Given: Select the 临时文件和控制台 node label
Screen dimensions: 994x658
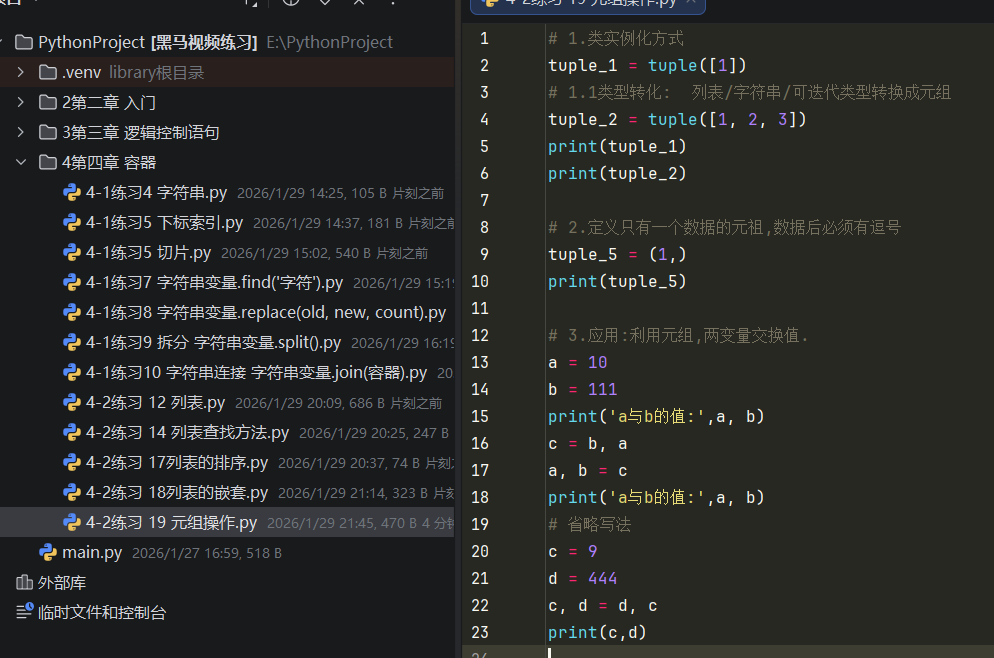Looking at the screenshot, I should point(102,612).
